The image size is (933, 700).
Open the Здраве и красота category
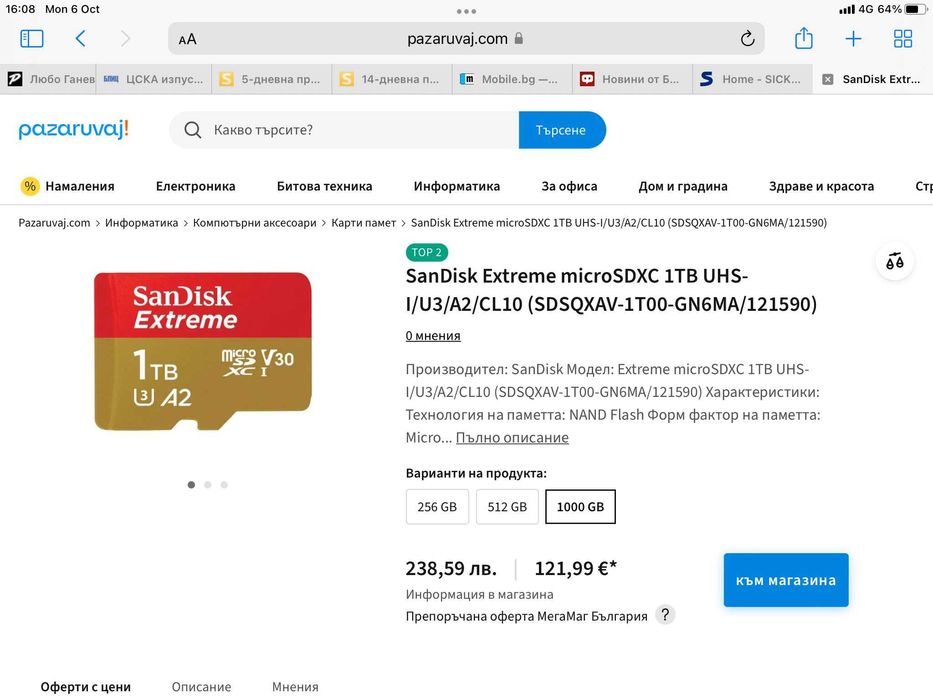pyautogui.click(x=822, y=186)
